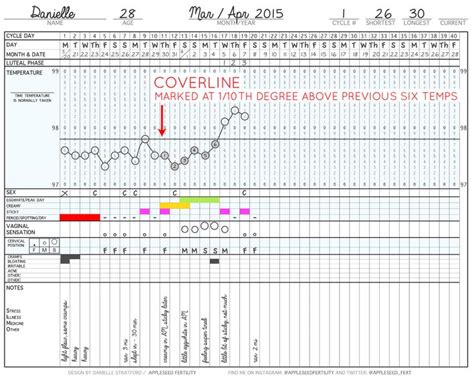Click cervical position F on cycle day 9

coord(145,250)
